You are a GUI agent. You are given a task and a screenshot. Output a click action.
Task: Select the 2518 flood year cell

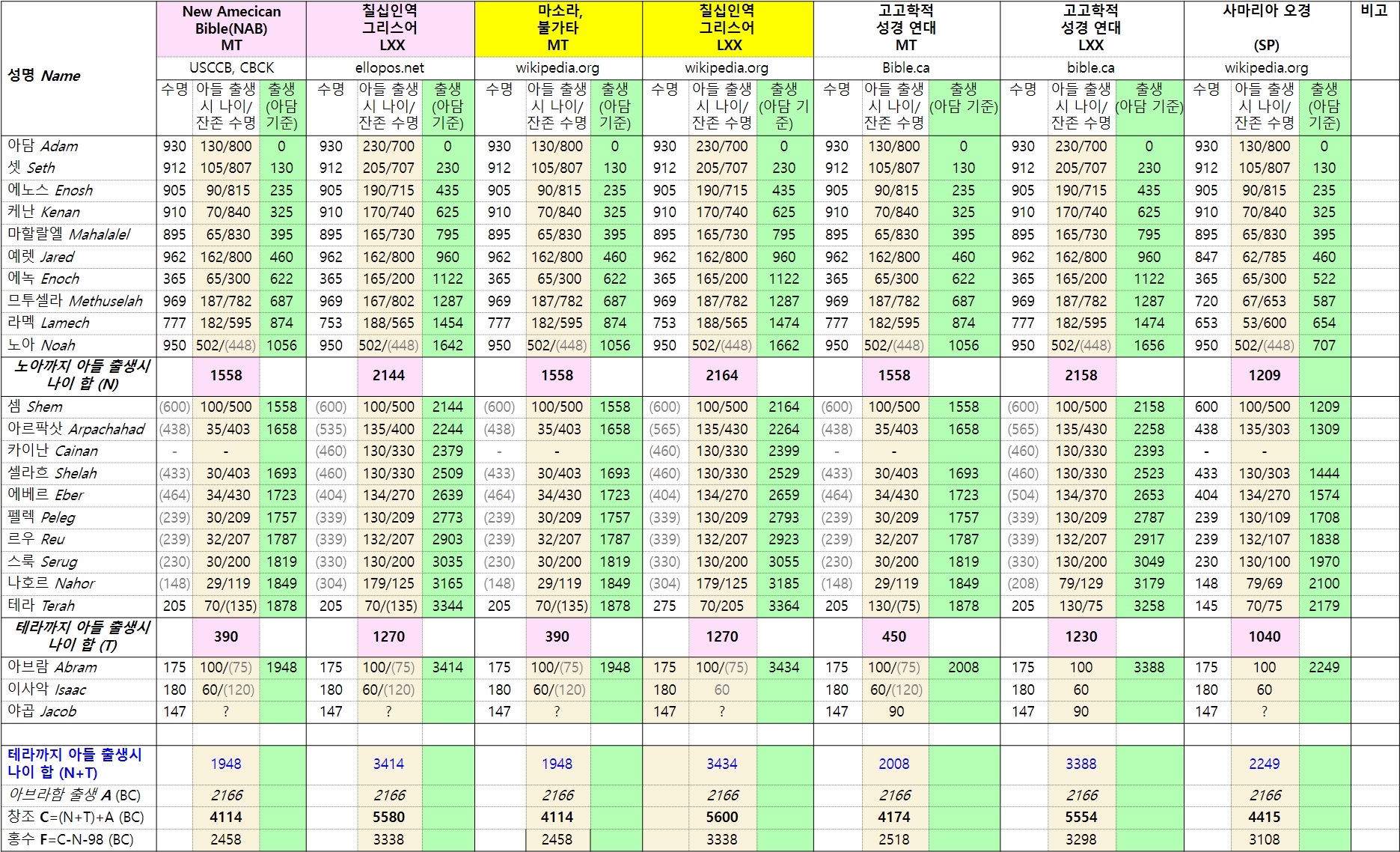coord(894,839)
